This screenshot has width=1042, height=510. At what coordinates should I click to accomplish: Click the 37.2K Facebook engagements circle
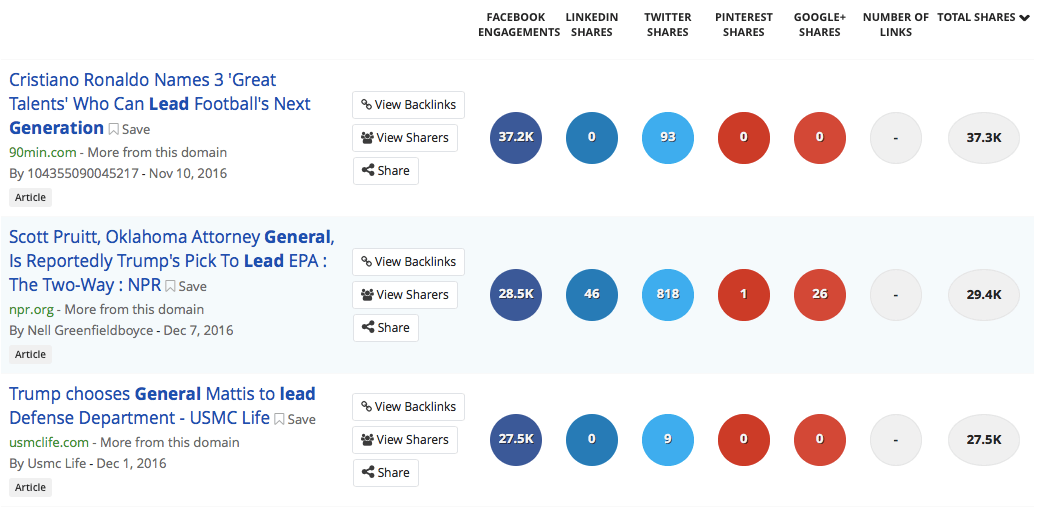(516, 138)
